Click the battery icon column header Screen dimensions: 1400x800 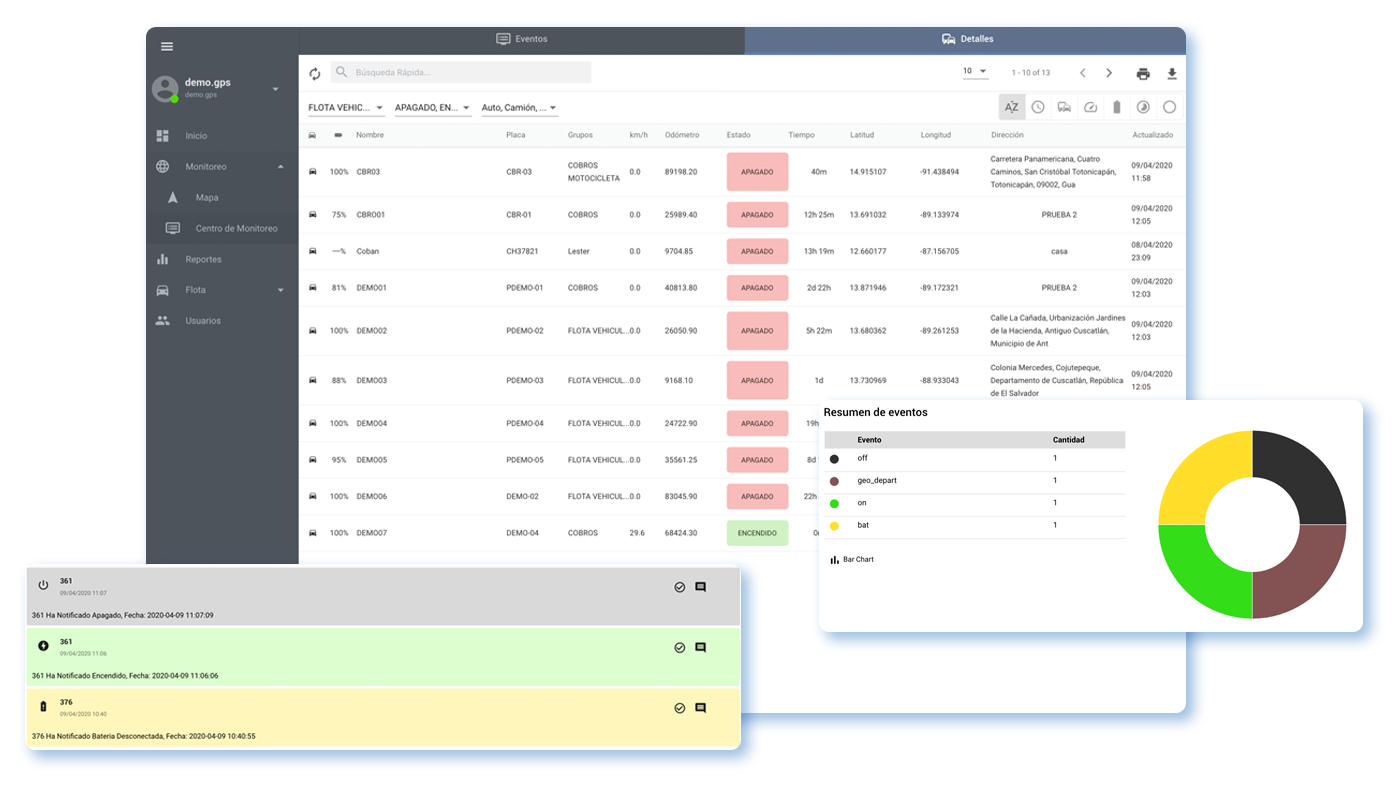339,135
